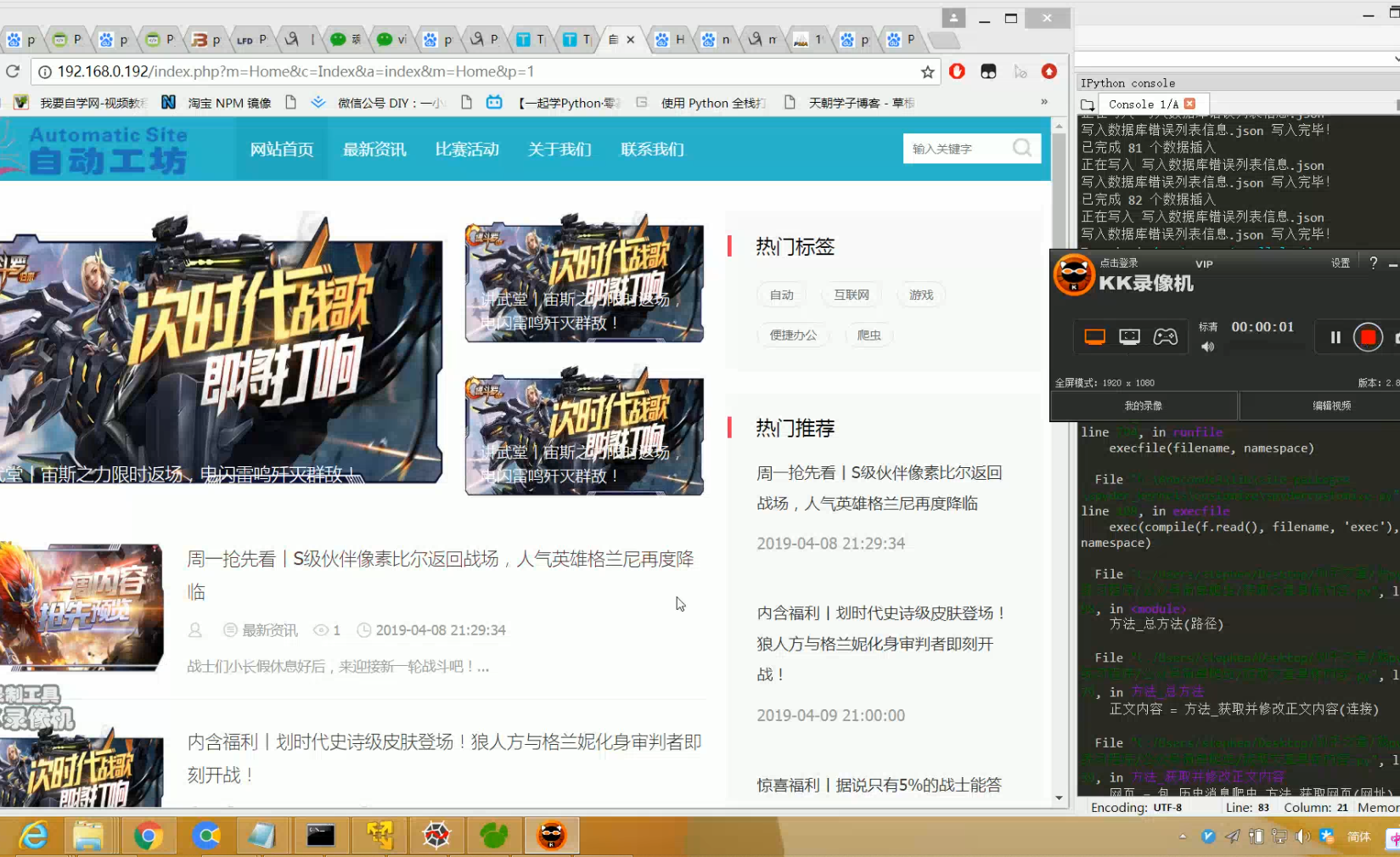The width and height of the screenshot is (1400, 857).
Task: Select full-screen recording mode in KK录像机
Action: tap(1094, 337)
